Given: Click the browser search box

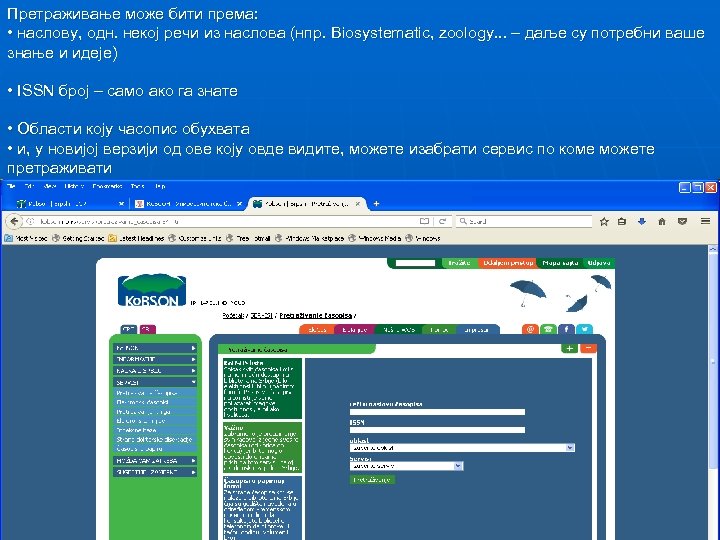Looking at the screenshot, I should pyautogui.click(x=524, y=221).
